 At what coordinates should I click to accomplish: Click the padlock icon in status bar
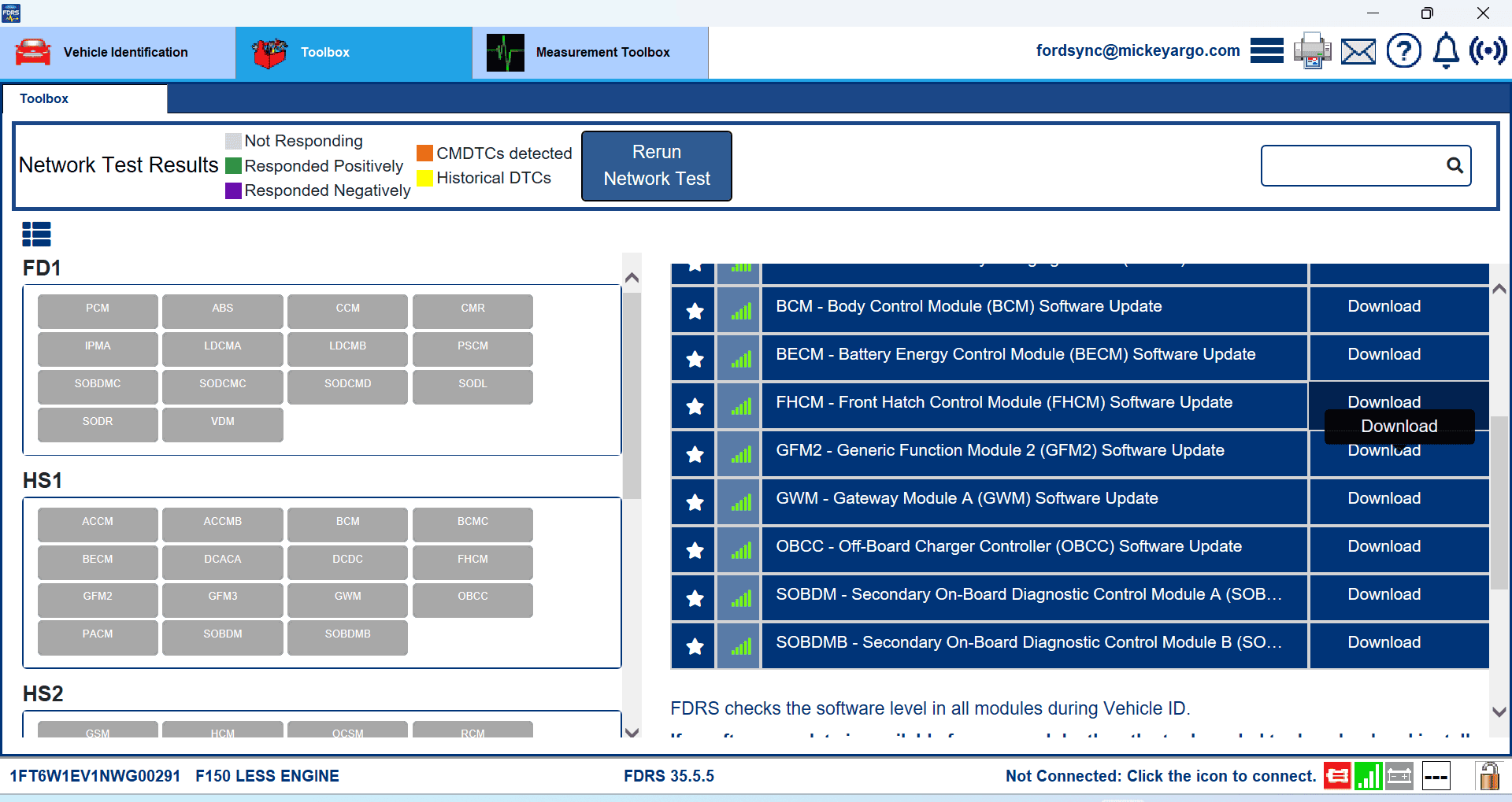(1488, 777)
